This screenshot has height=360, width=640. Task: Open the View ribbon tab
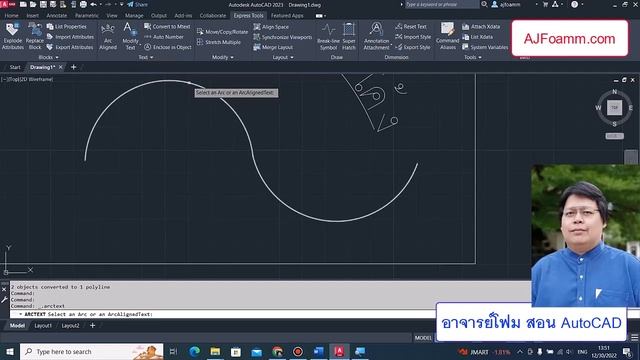[x=112, y=16]
